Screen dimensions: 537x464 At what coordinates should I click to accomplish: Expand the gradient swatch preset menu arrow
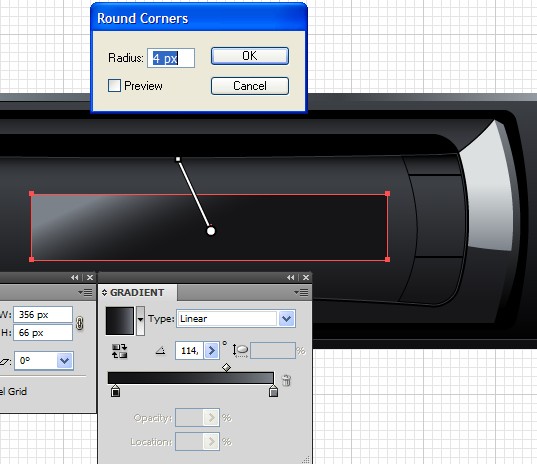pyautogui.click(x=140, y=320)
